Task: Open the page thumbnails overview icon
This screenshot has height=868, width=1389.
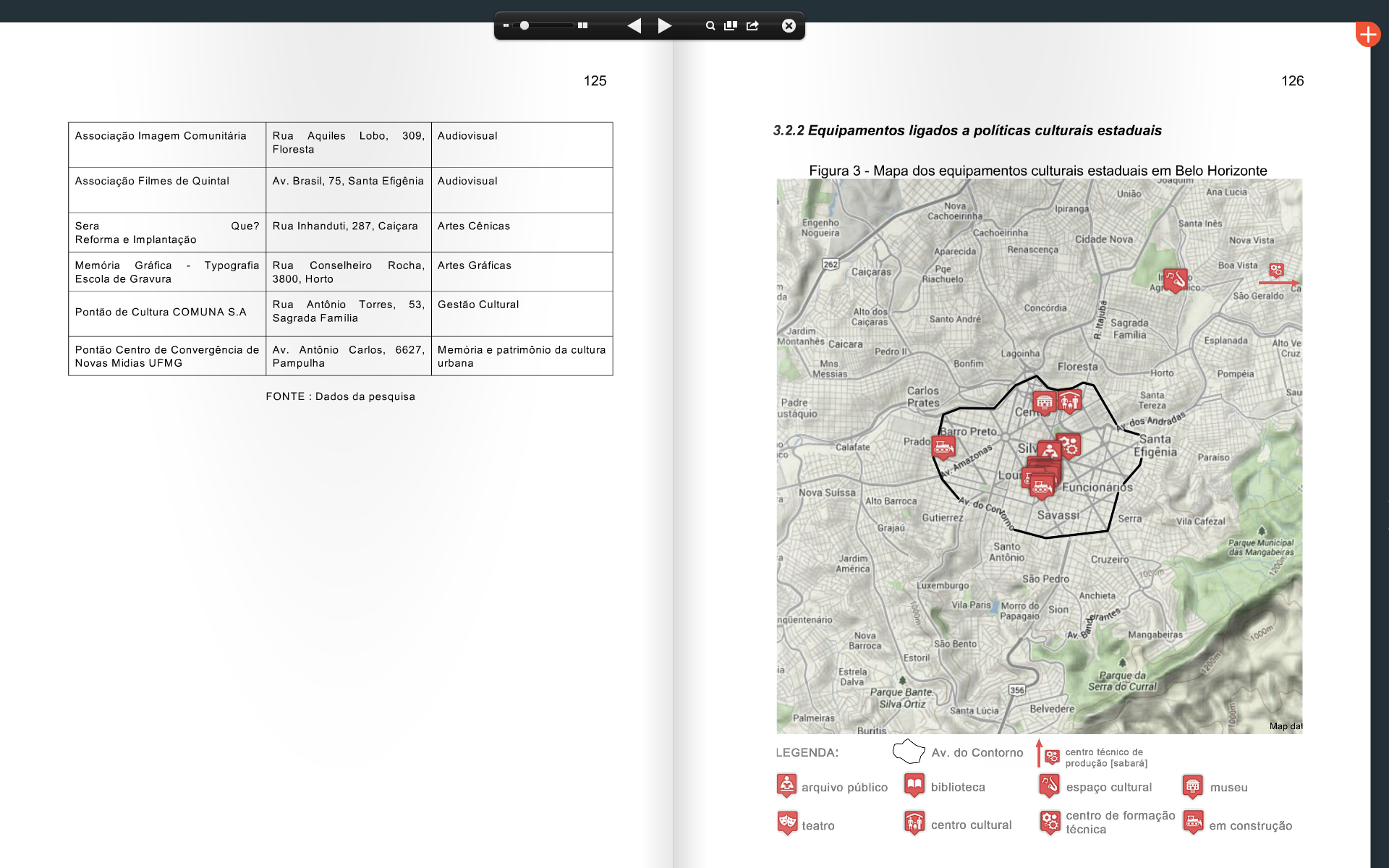Action: point(731,26)
